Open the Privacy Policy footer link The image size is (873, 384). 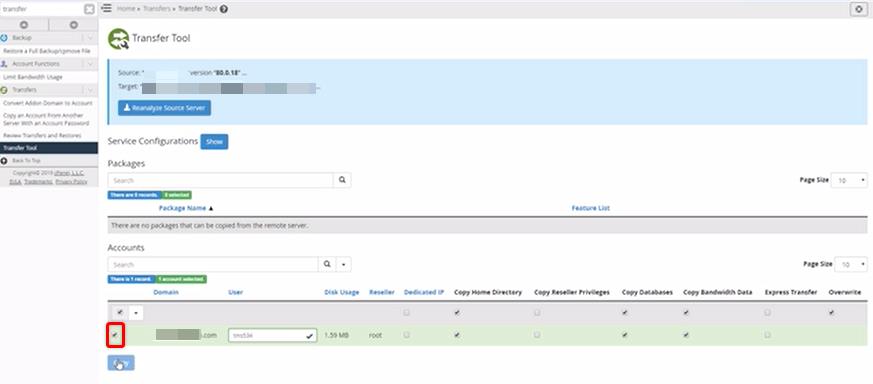point(71,181)
